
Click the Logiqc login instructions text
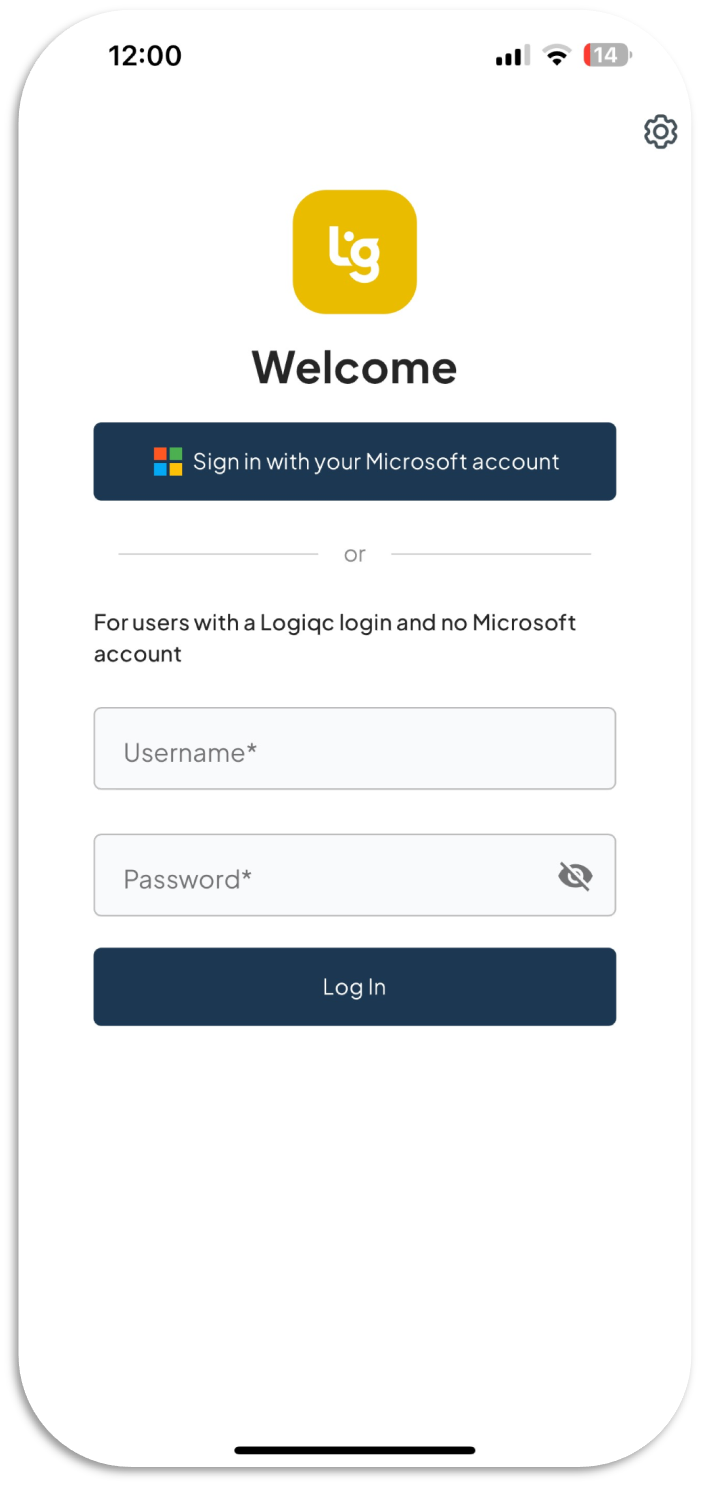point(334,637)
